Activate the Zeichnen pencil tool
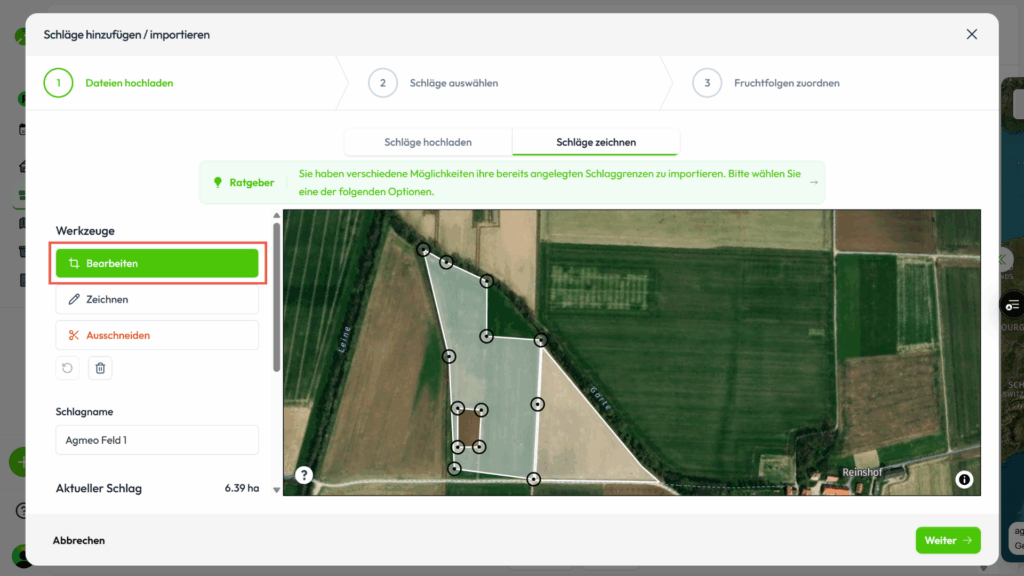Image resolution: width=1024 pixels, height=576 pixels. pos(157,299)
